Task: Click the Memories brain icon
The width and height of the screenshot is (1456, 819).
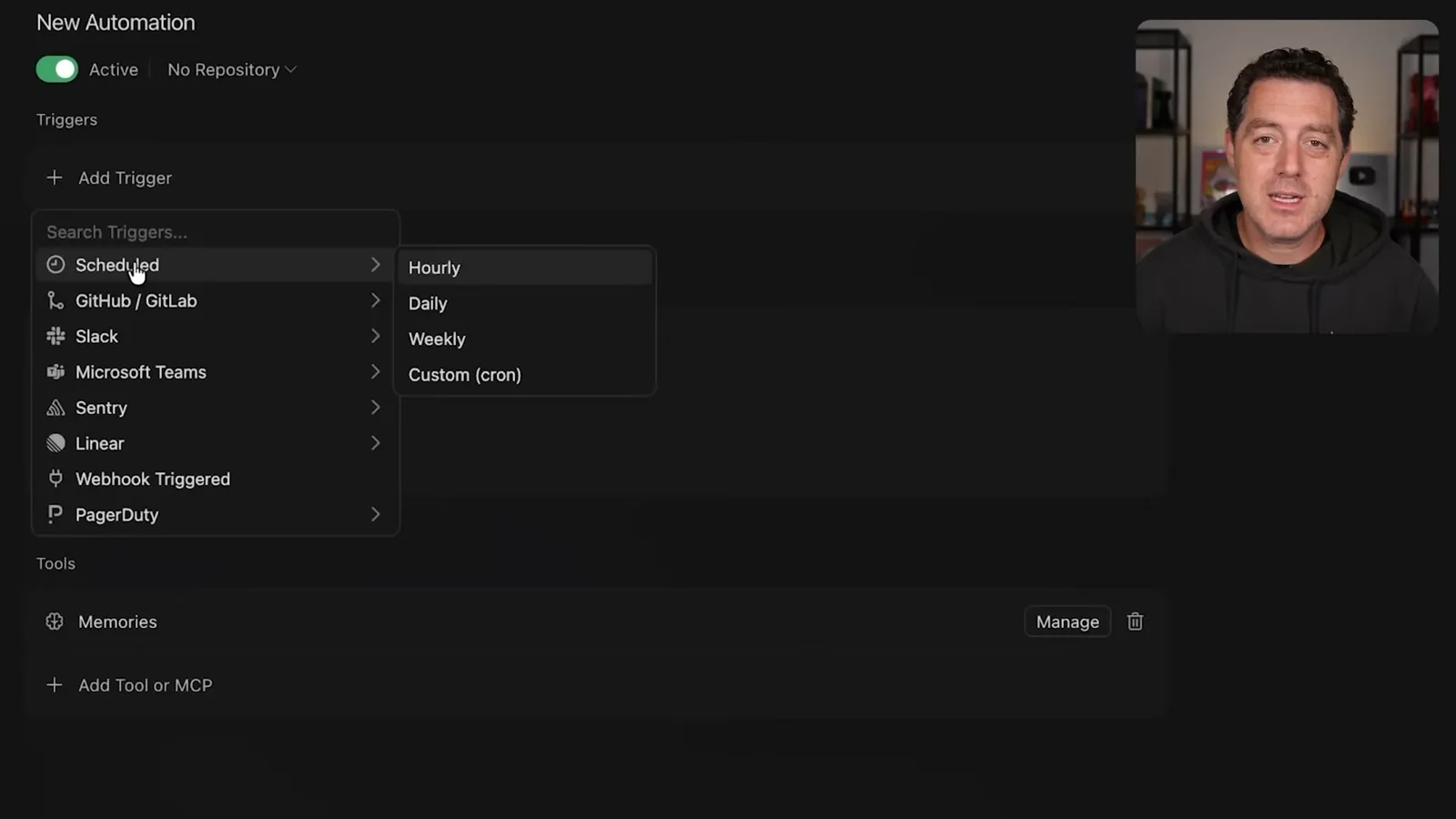Action: (x=55, y=622)
